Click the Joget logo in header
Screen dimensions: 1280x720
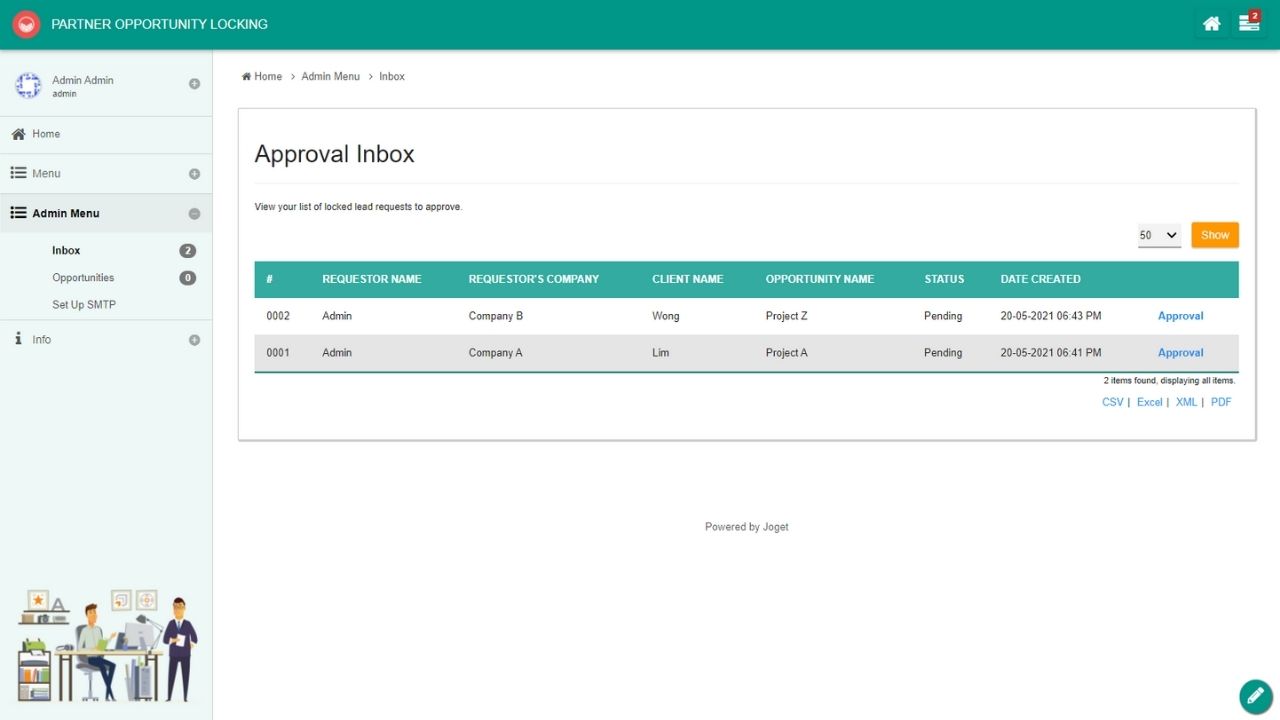(26, 24)
